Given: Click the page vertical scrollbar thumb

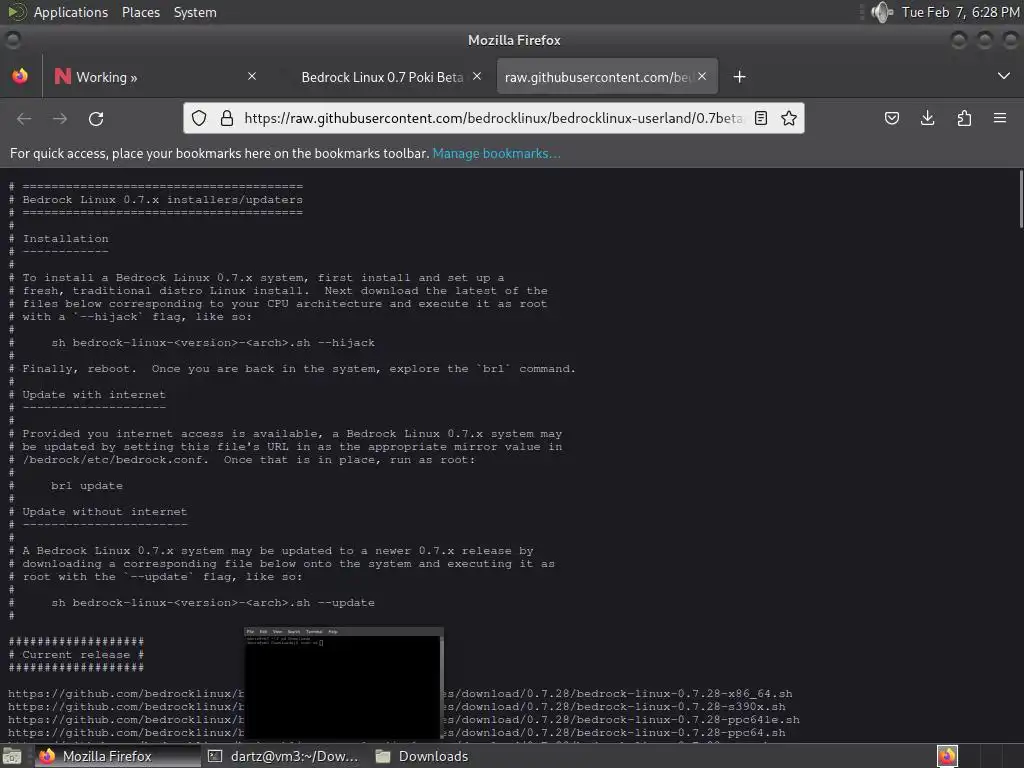Looking at the screenshot, I should coord(1021,199).
